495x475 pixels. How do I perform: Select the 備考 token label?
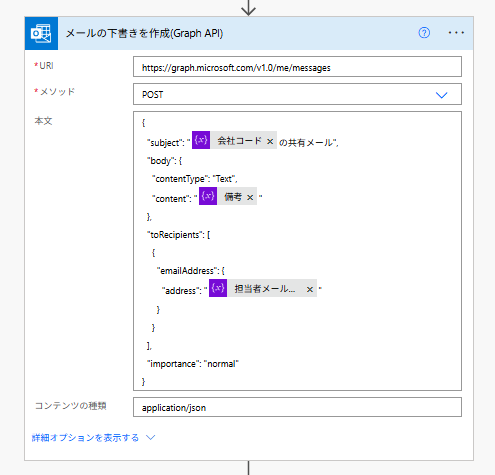(233, 197)
